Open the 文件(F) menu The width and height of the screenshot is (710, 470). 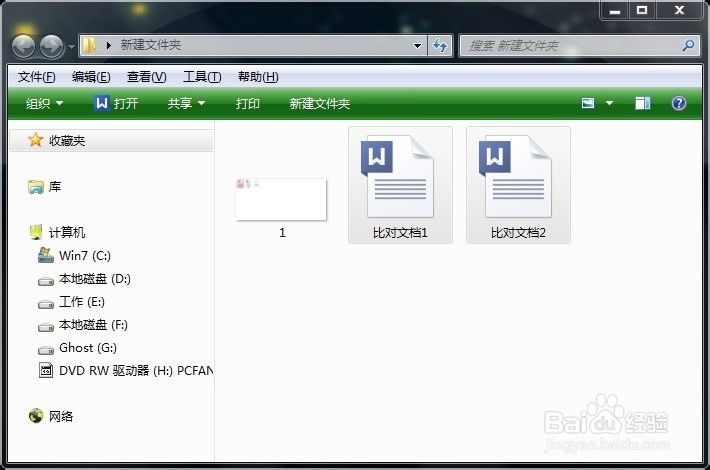pos(37,77)
